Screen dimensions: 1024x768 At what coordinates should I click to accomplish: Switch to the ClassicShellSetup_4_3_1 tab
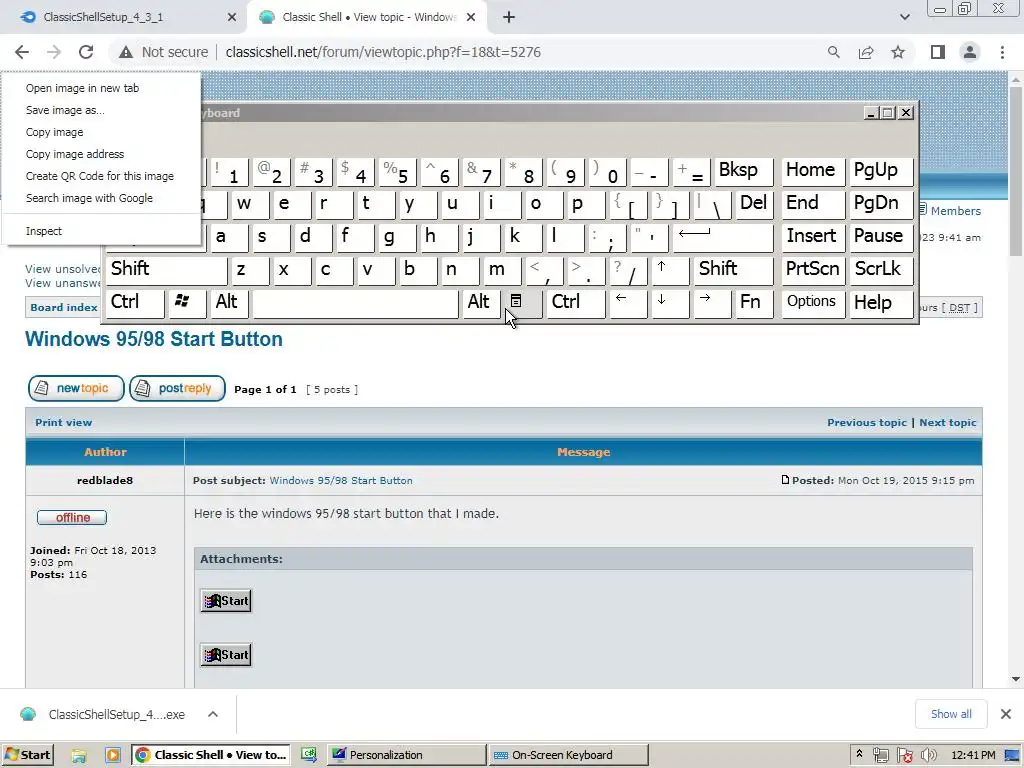(x=124, y=18)
